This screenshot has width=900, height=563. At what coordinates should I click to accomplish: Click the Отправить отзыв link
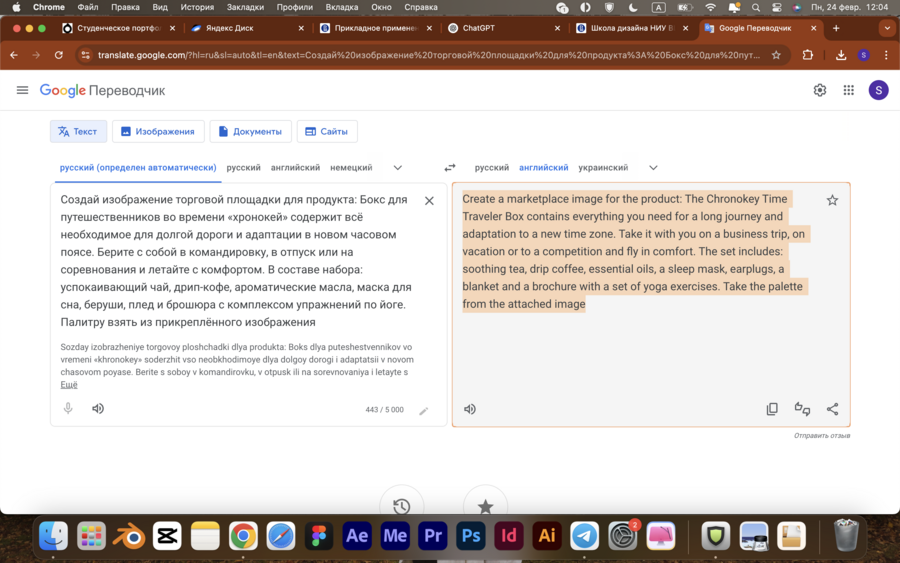pos(822,436)
